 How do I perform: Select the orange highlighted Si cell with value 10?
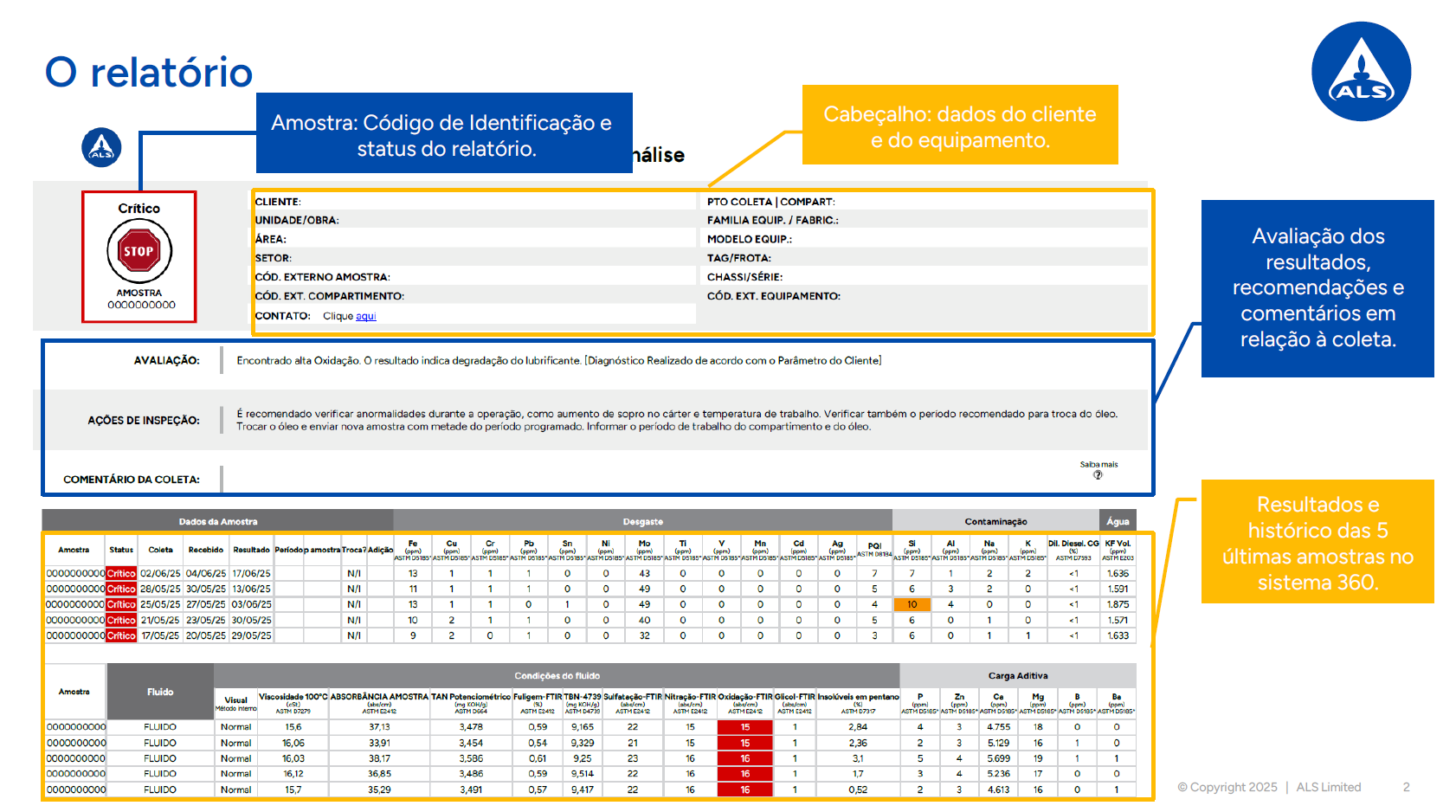point(912,604)
